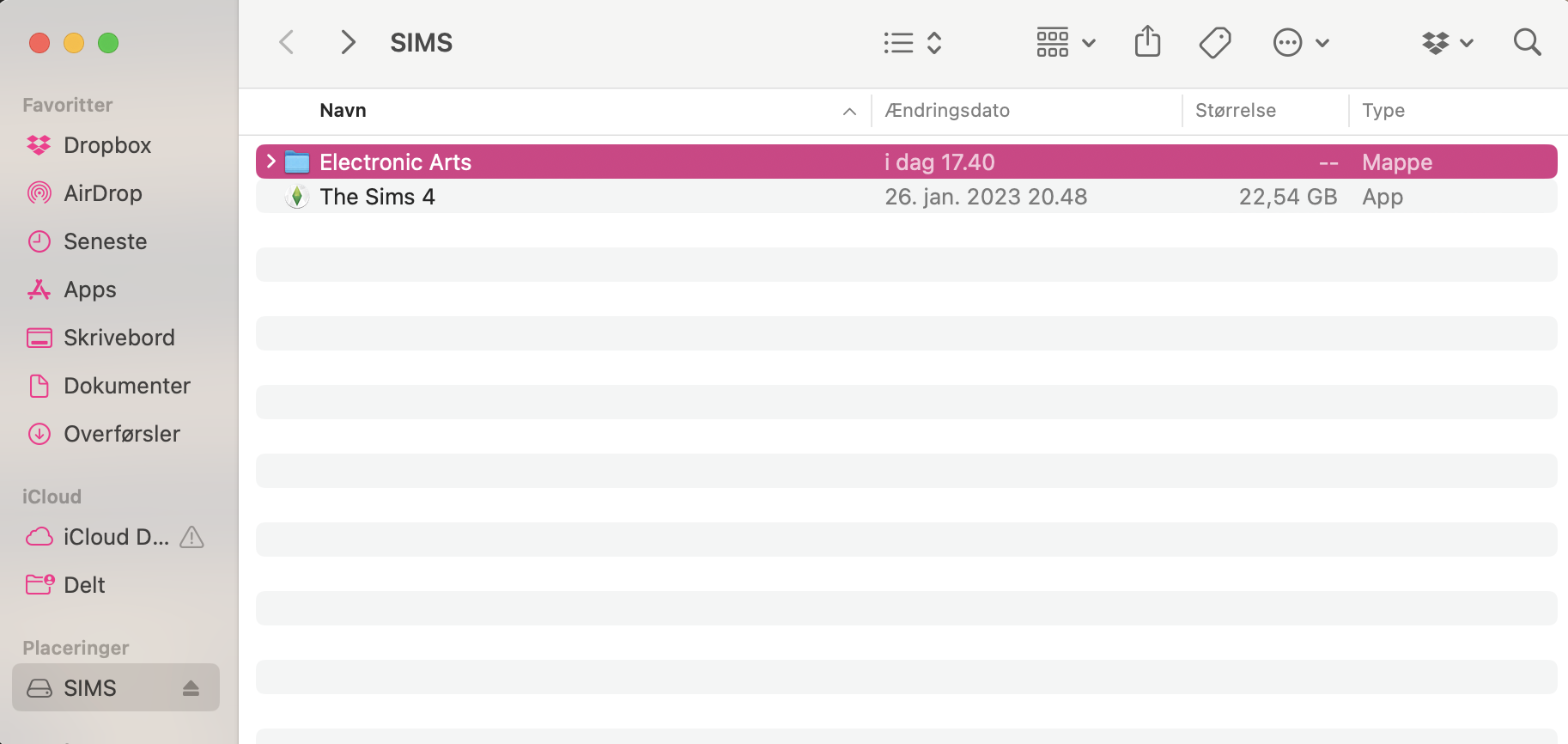Eject the SIMS drive
The height and width of the screenshot is (744, 1568).
tap(191, 688)
